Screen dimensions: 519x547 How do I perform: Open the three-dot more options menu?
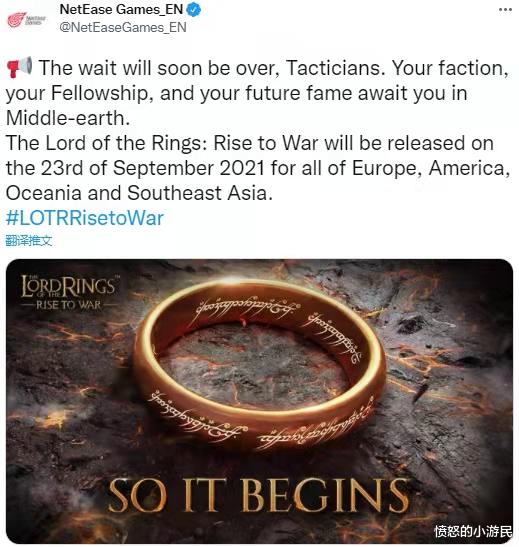pos(505,10)
